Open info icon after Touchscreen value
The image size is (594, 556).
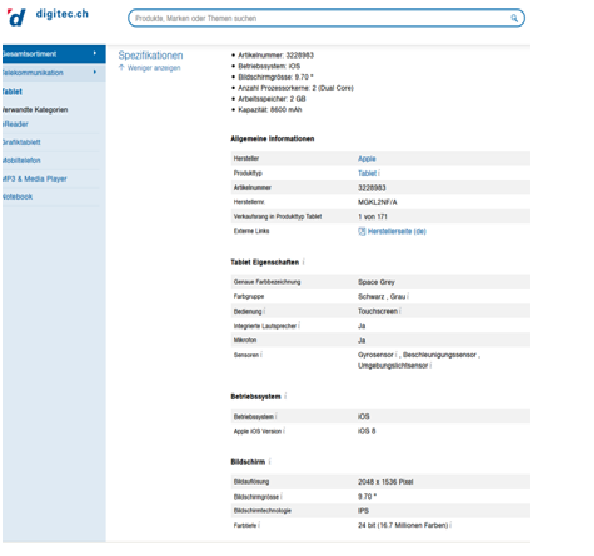click(400, 311)
